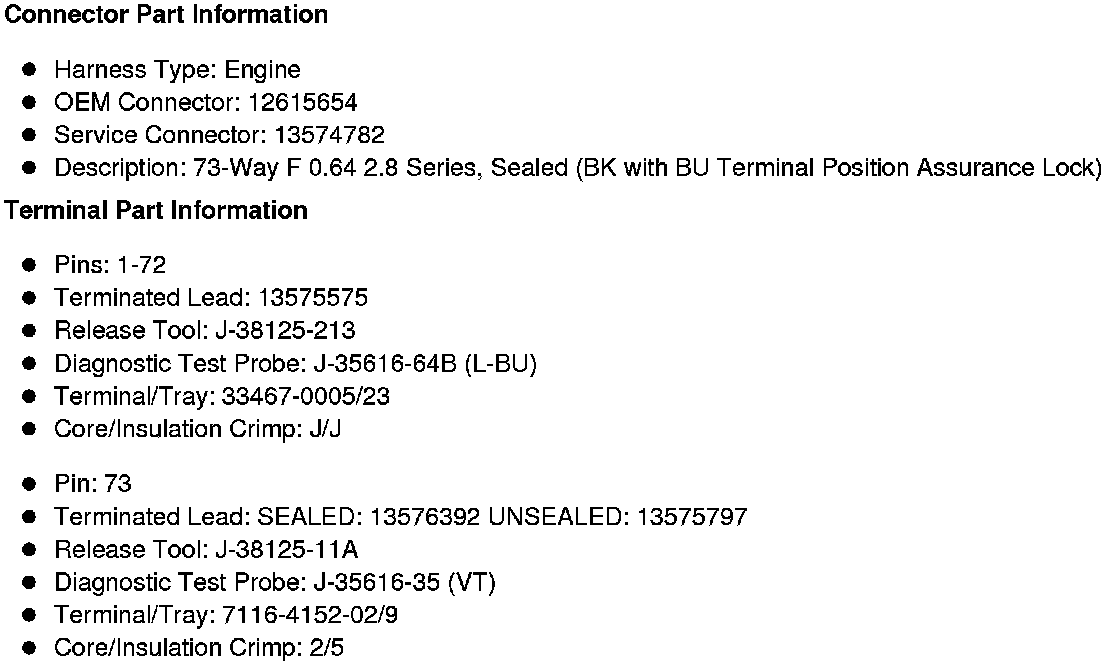Click Release Tool J-38125-11A
The image size is (1120, 666).
point(287,549)
